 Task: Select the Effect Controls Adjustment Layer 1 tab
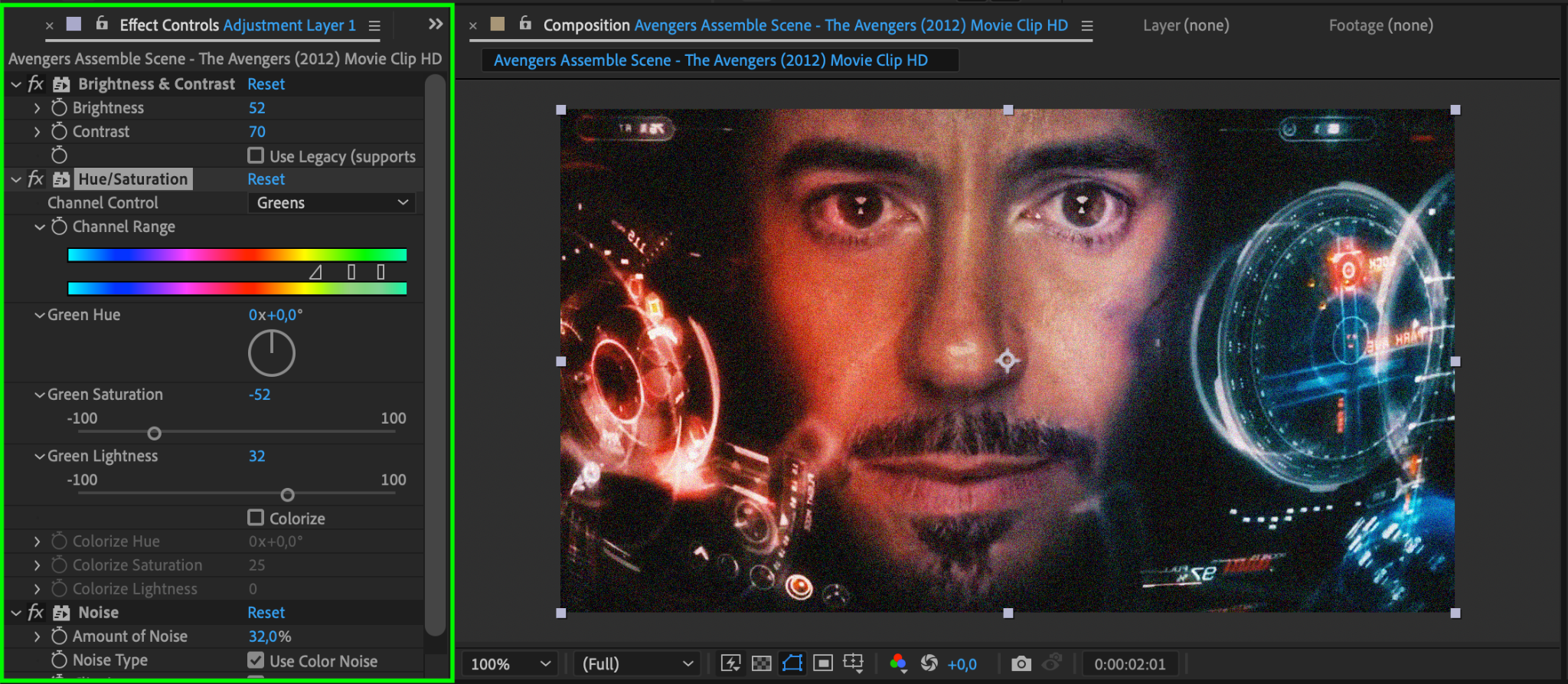pyautogui.click(x=238, y=25)
